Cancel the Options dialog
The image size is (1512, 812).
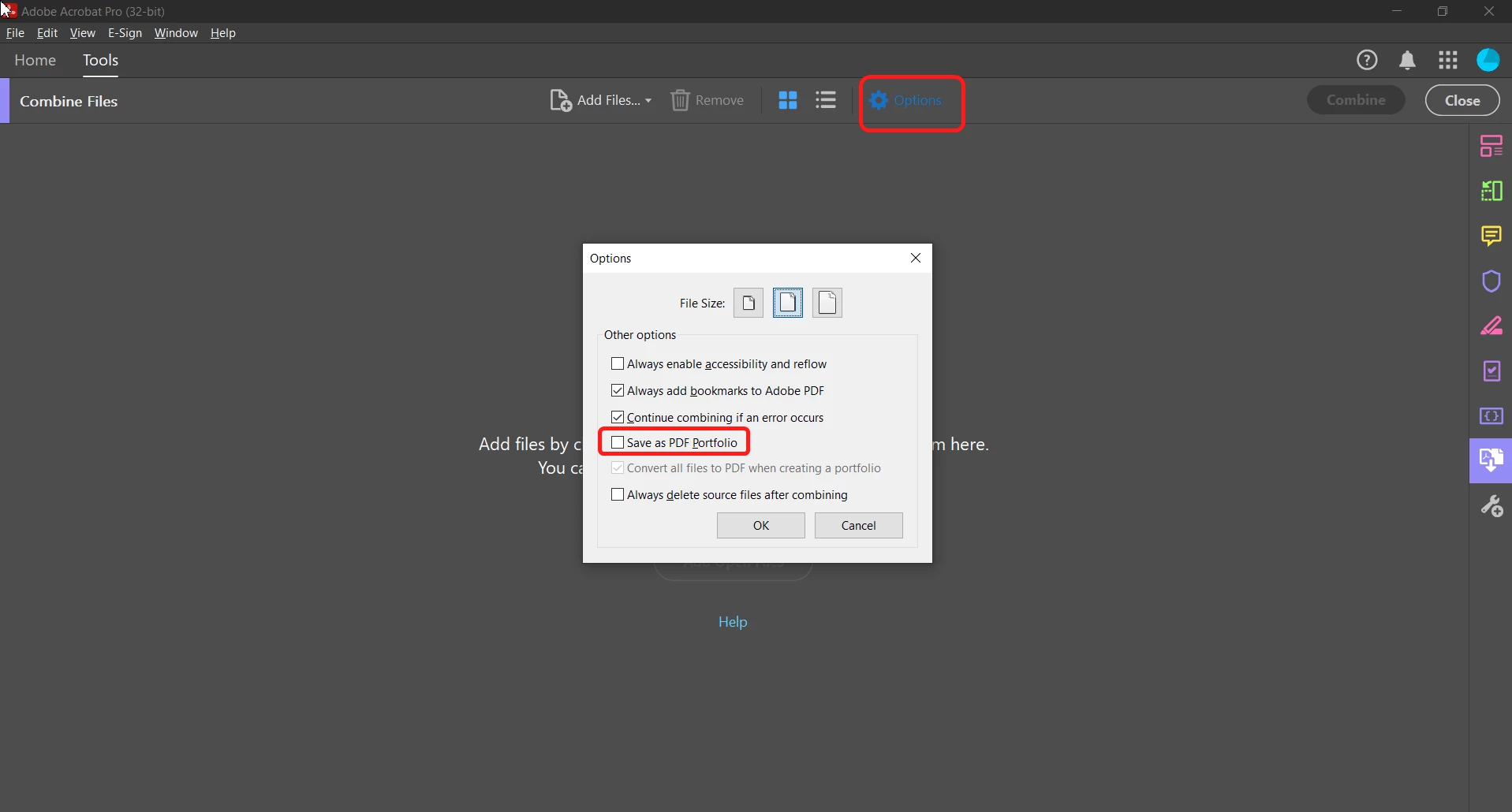858,525
